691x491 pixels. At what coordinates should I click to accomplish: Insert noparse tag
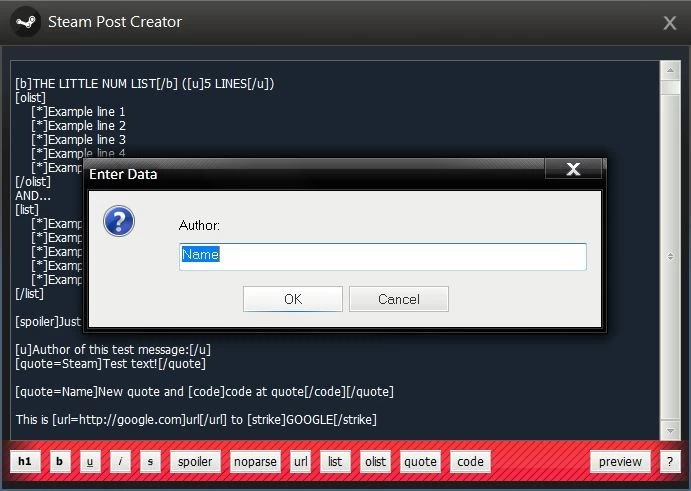tap(255, 461)
